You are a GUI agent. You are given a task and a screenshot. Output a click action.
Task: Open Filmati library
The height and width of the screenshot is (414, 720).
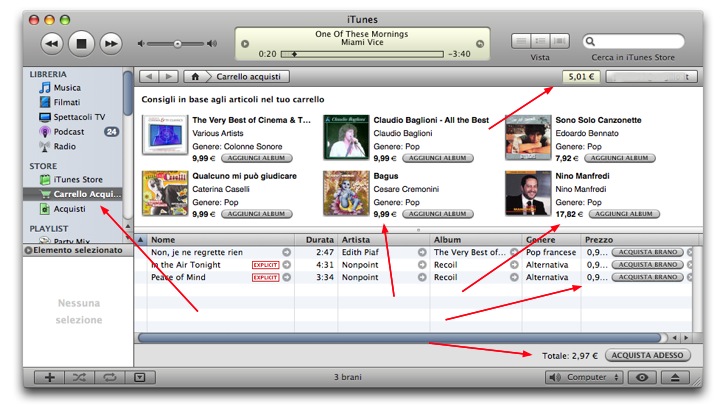point(67,102)
